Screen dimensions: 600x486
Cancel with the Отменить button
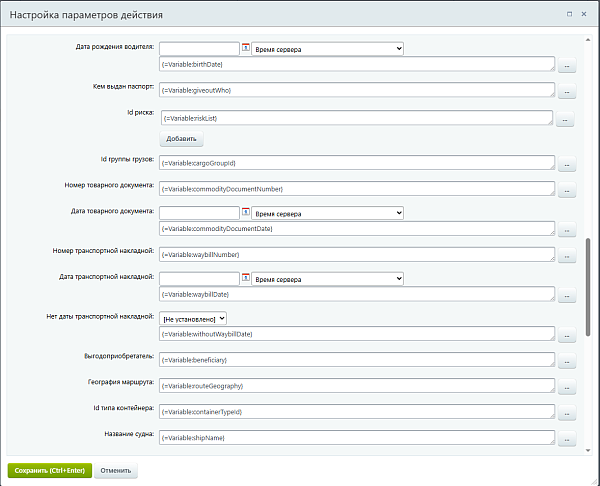[x=116, y=470]
